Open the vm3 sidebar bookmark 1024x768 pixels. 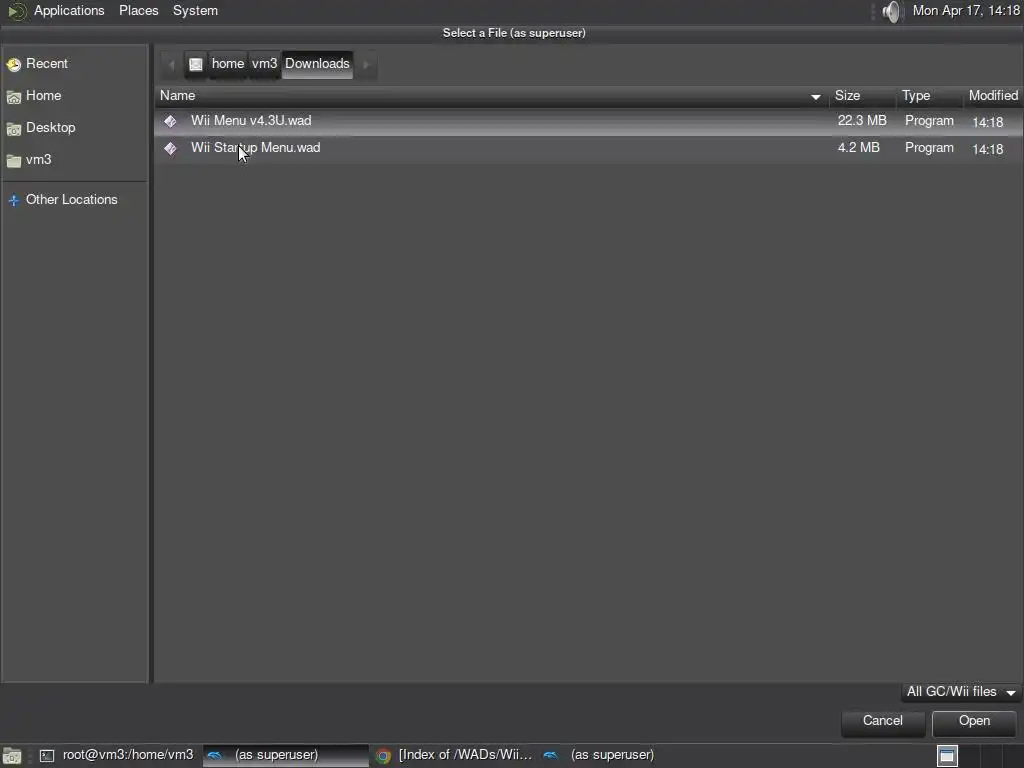pos(74,160)
